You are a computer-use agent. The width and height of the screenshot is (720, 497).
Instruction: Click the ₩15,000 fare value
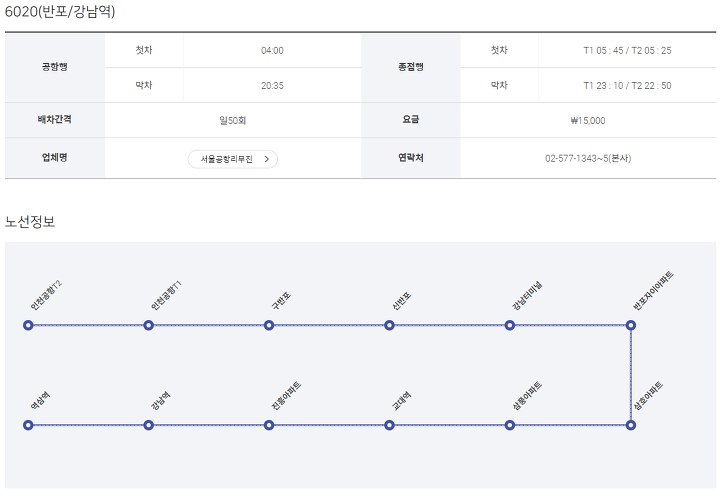point(588,120)
